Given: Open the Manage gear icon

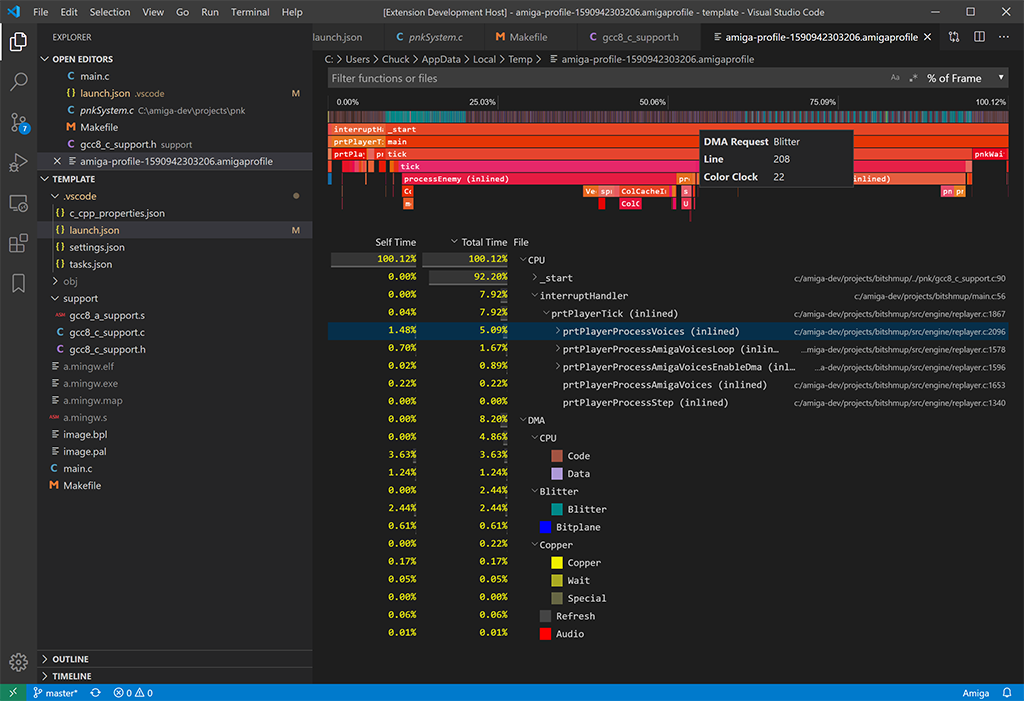Looking at the screenshot, I should pyautogui.click(x=18, y=662).
